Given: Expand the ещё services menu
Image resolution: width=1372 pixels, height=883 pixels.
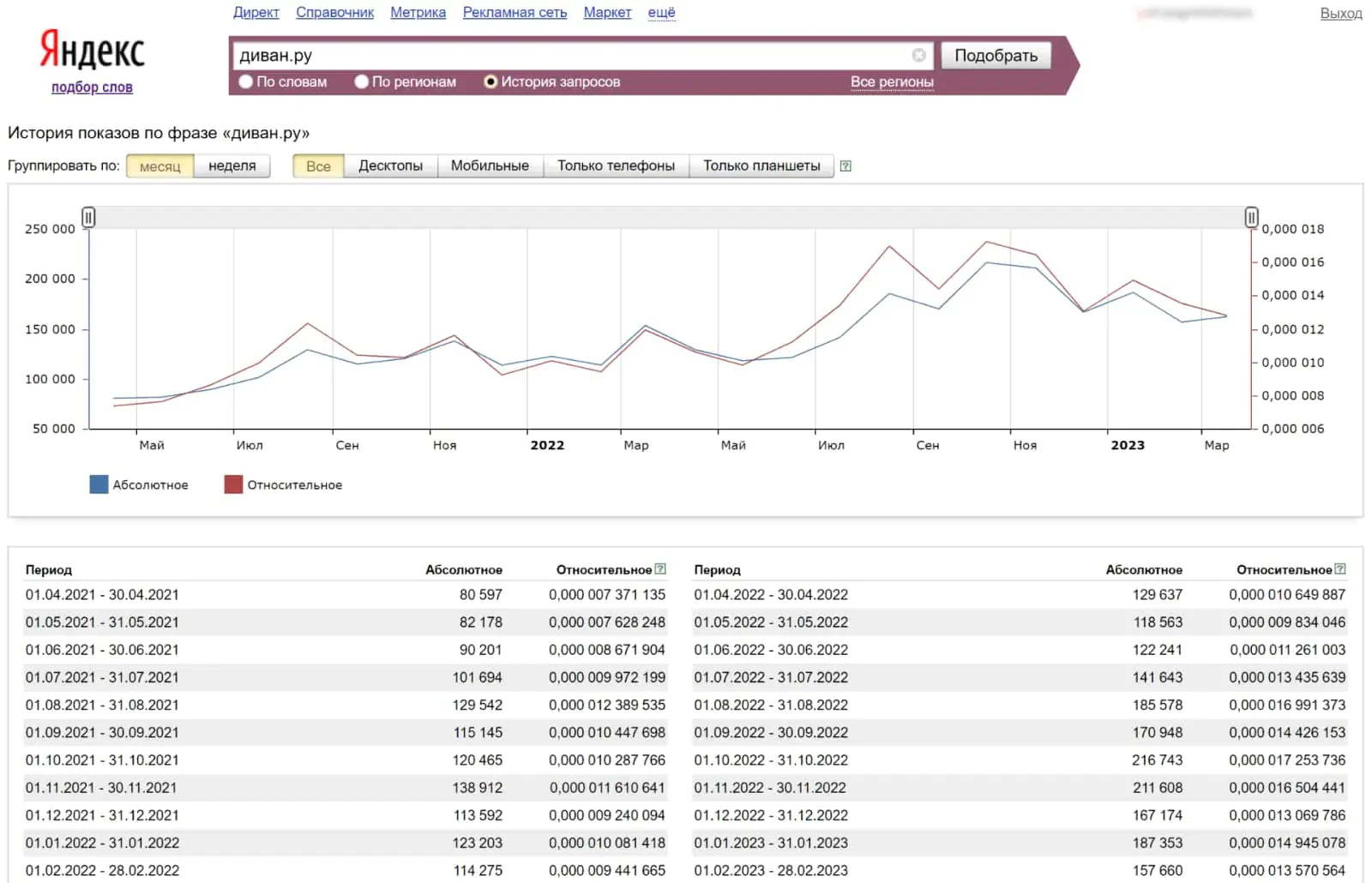Looking at the screenshot, I should tap(661, 13).
